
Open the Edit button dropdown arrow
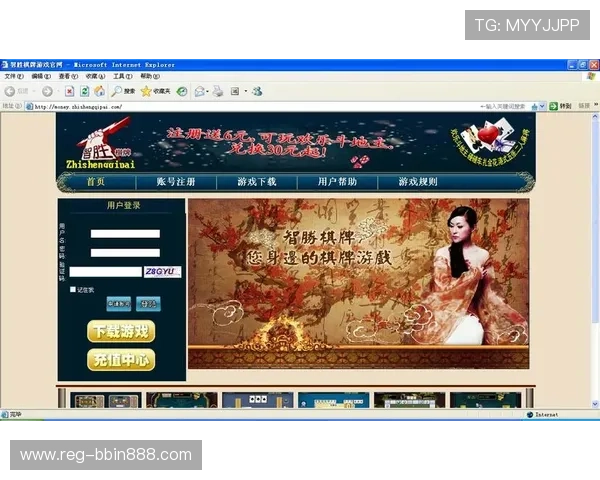pos(246,91)
